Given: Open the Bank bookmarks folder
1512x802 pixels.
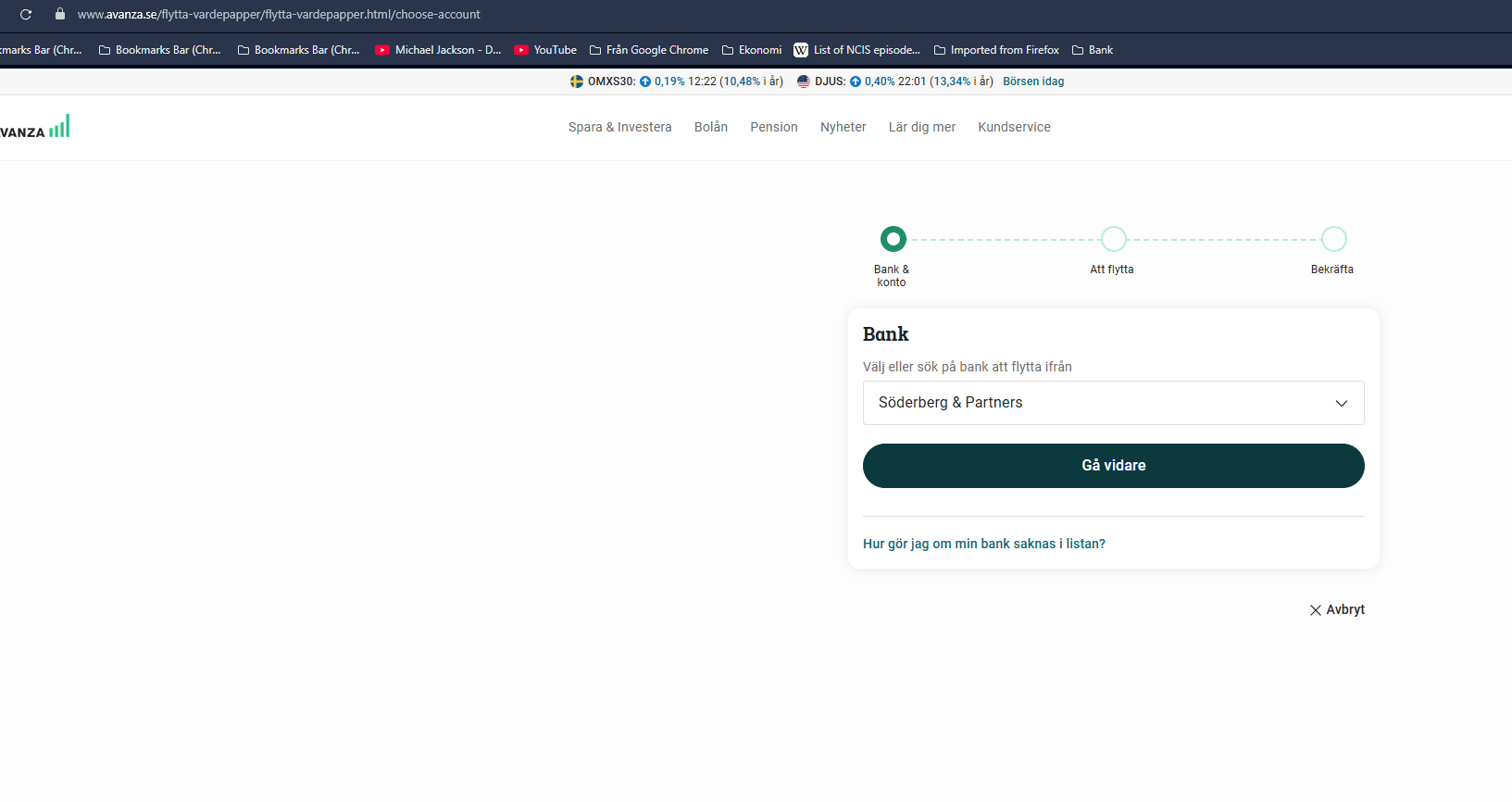Looking at the screenshot, I should [x=1093, y=50].
